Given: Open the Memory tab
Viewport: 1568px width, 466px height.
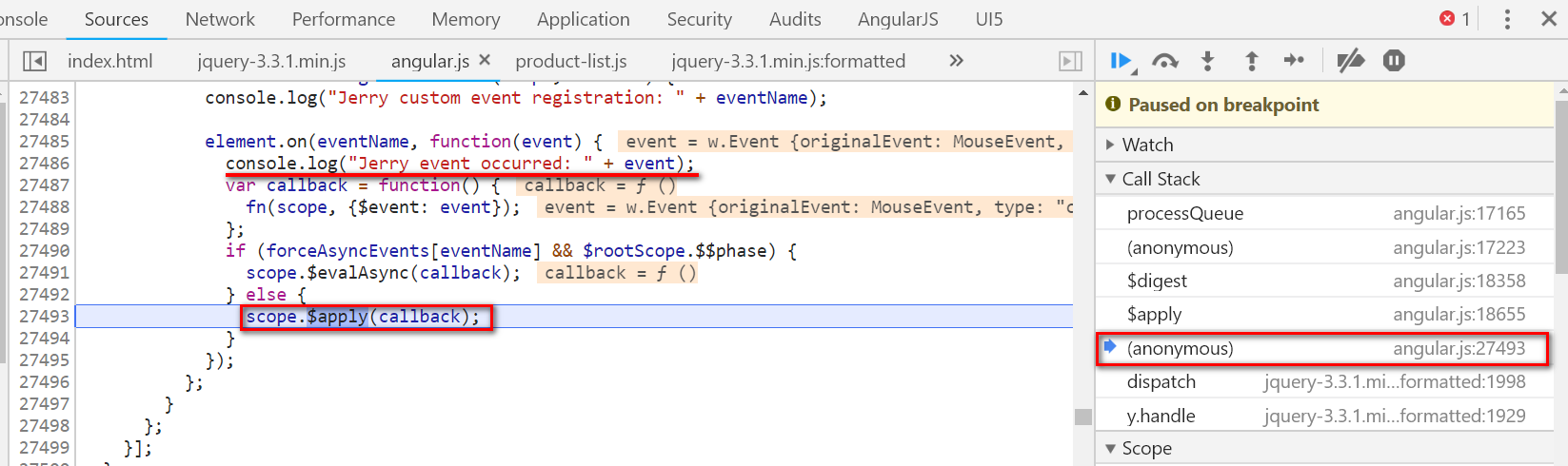Looking at the screenshot, I should tap(466, 19).
